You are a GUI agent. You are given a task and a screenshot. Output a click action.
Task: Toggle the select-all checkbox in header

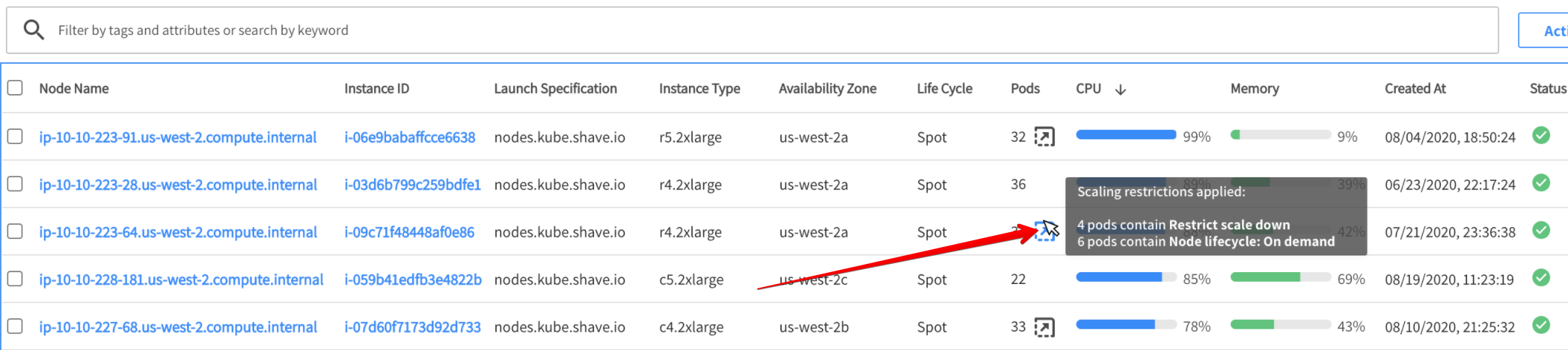click(15, 88)
